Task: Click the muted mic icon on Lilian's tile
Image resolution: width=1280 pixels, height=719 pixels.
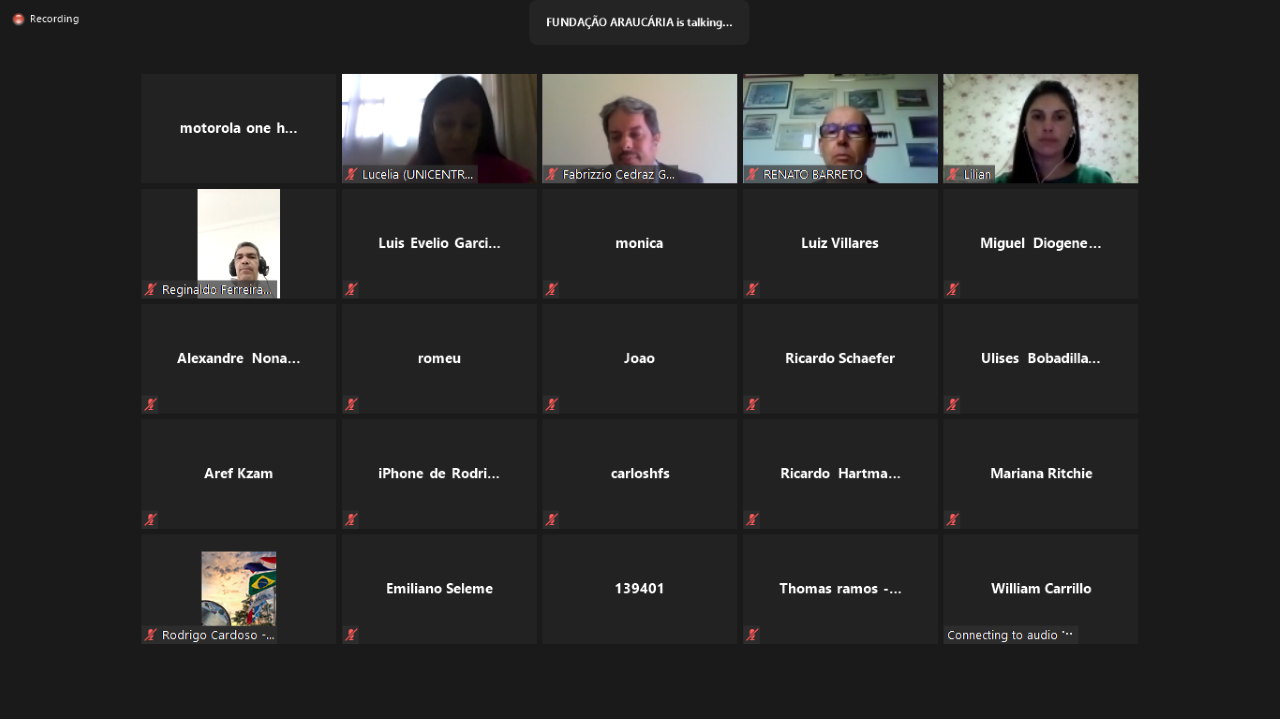Action: tap(953, 174)
